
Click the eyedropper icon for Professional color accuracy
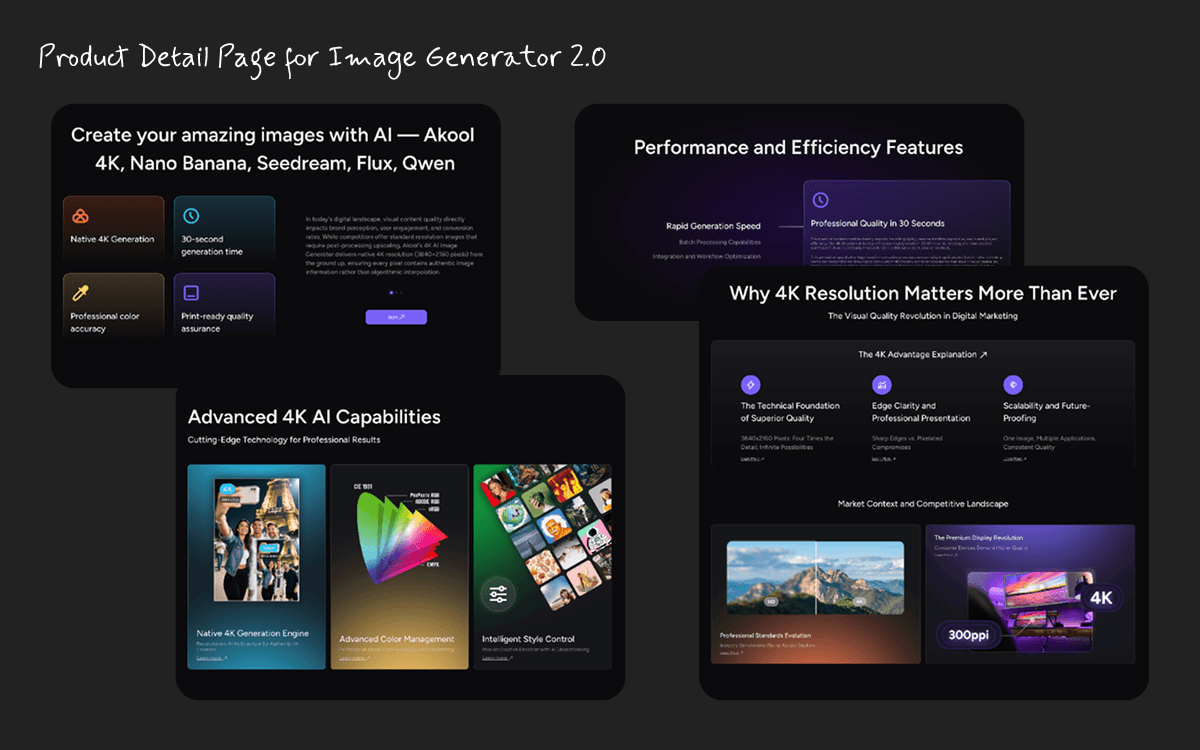(81, 293)
